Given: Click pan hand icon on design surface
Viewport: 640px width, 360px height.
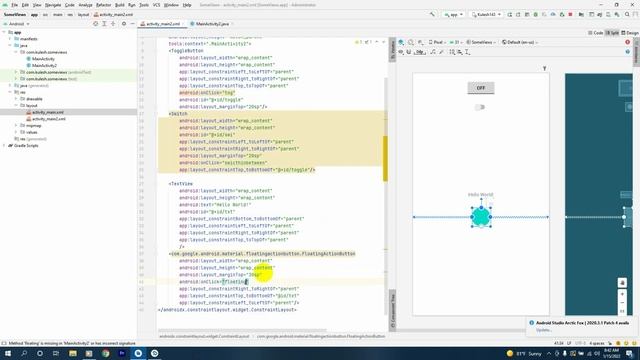Looking at the screenshot, I should (622, 282).
